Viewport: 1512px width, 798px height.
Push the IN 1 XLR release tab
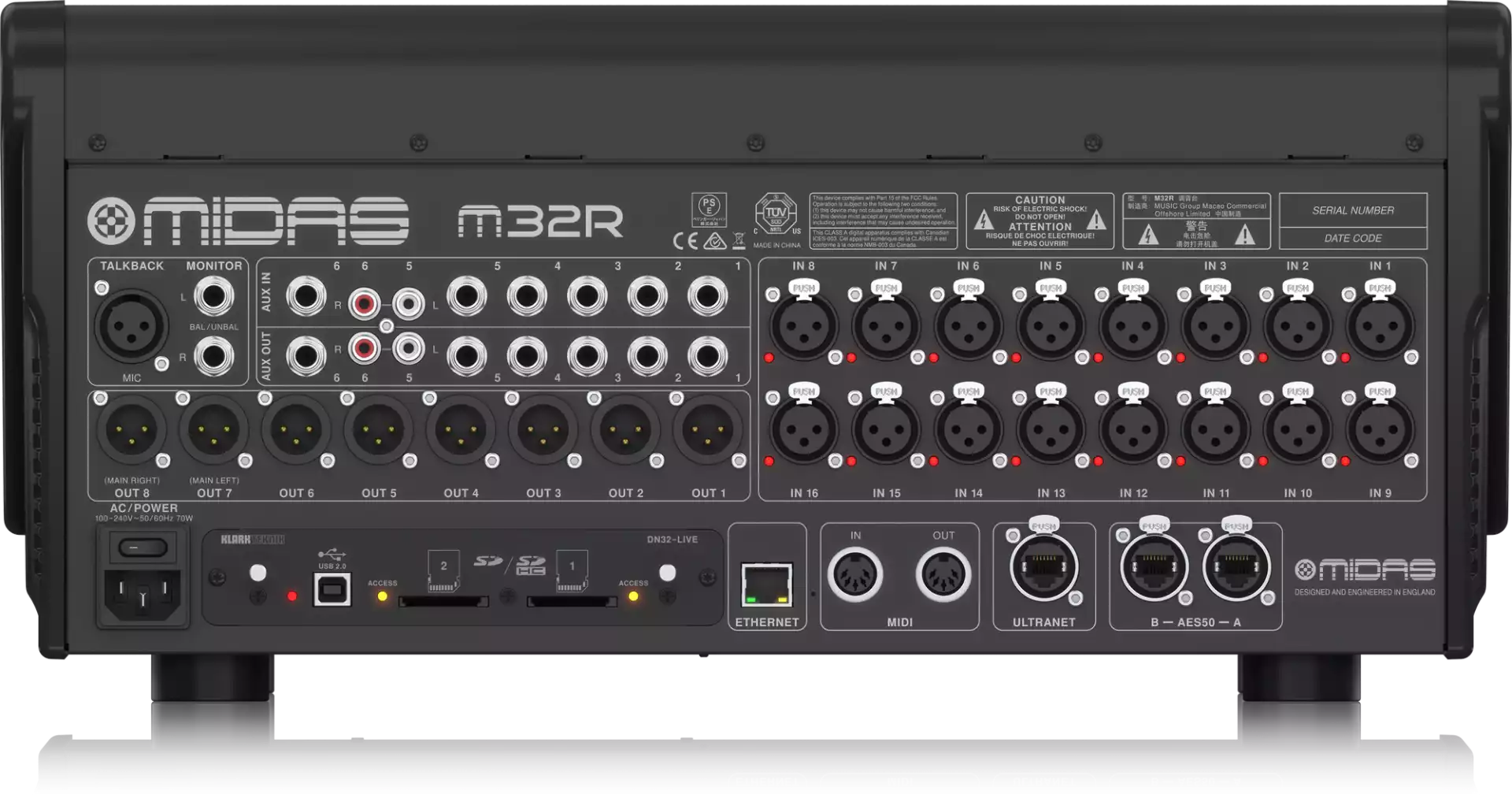tap(1380, 288)
